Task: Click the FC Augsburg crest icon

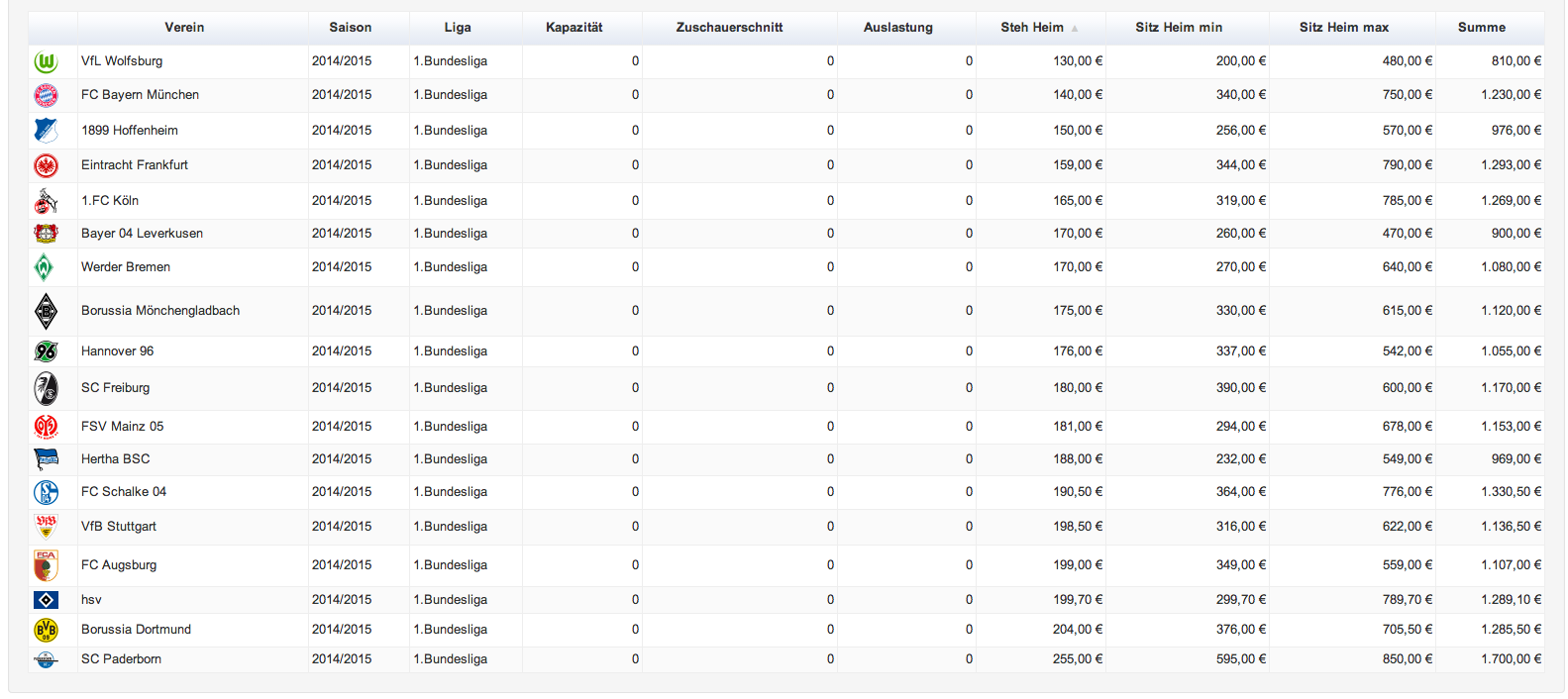Action: 46,565
